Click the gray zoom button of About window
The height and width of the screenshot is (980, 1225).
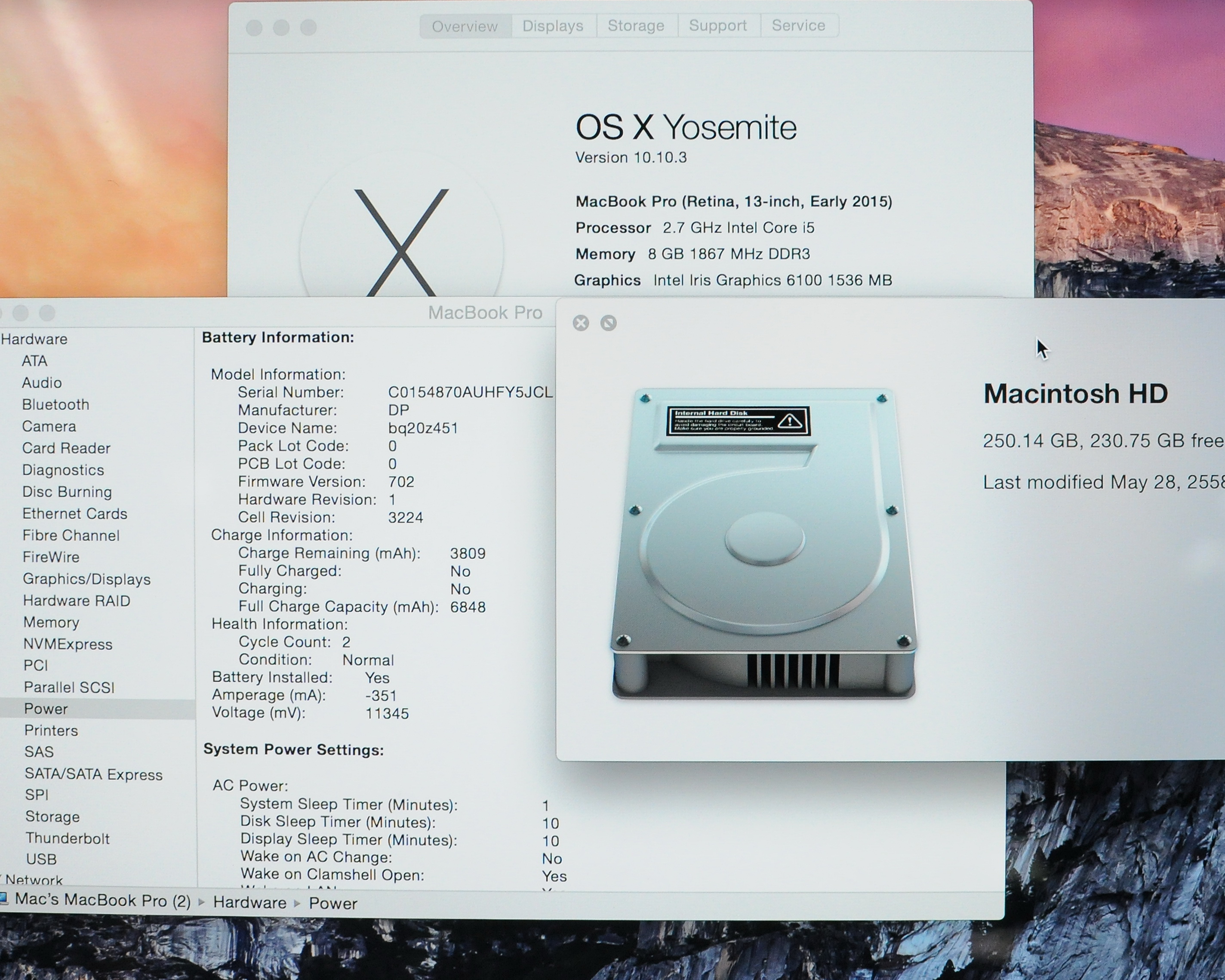[x=308, y=27]
